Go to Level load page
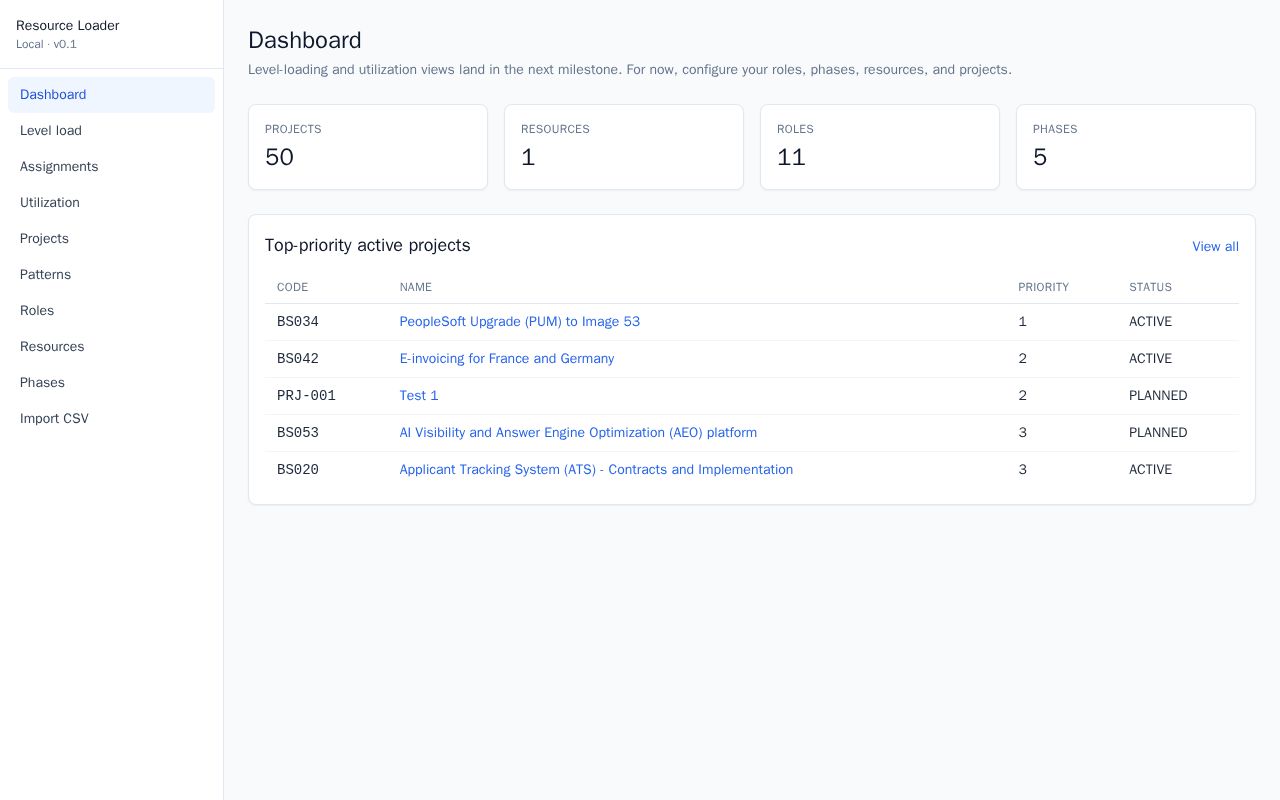This screenshot has width=1280, height=800. click(111, 131)
